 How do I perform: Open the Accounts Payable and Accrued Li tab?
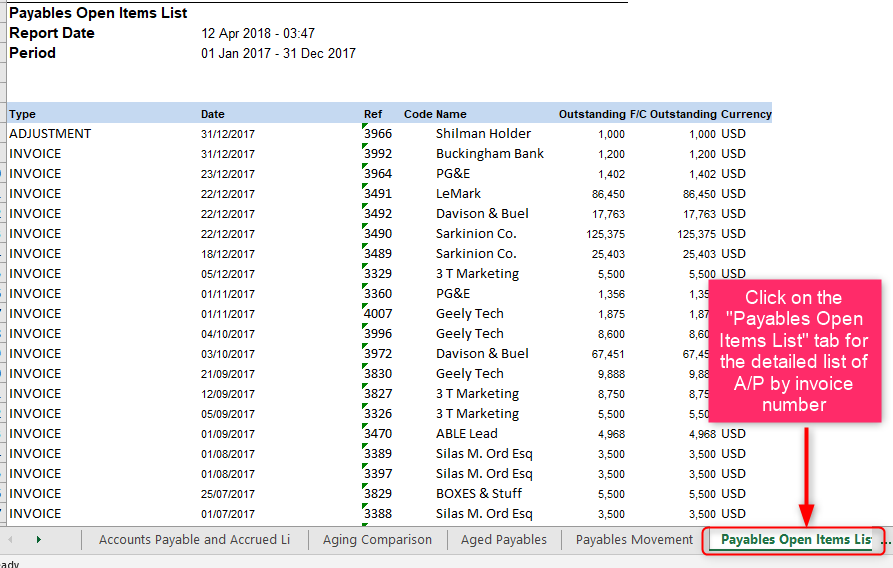click(x=194, y=540)
